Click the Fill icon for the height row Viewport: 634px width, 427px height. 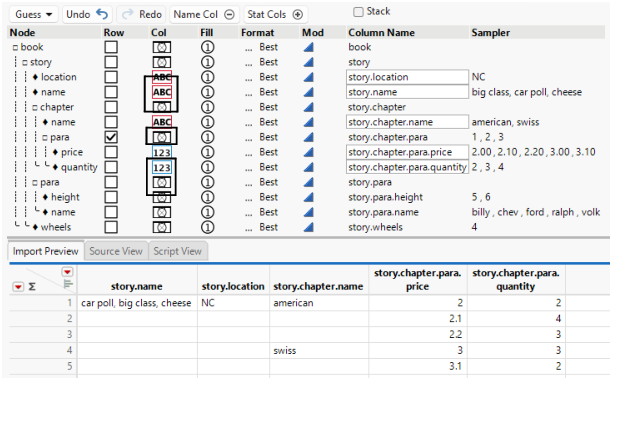(x=207, y=197)
